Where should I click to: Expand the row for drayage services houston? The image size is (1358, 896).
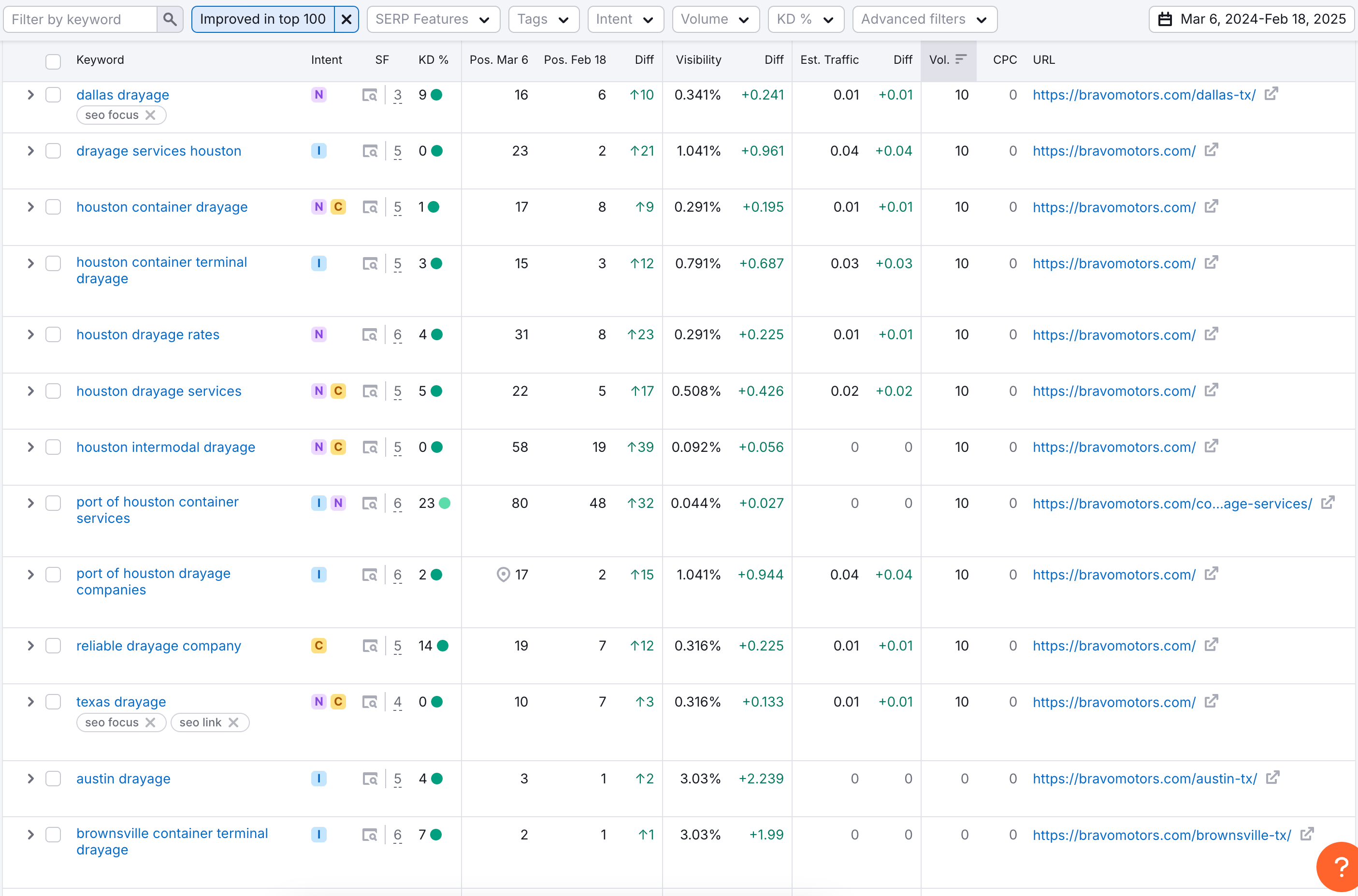pyautogui.click(x=31, y=151)
